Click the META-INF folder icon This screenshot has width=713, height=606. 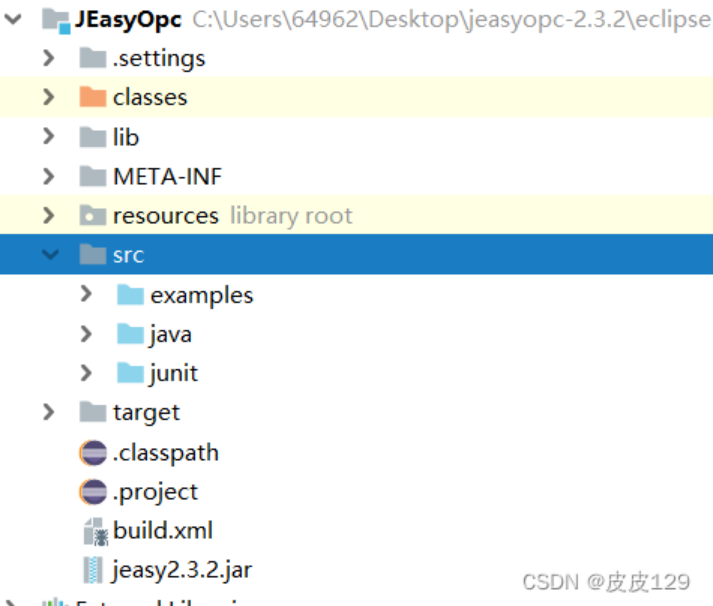click(x=93, y=176)
